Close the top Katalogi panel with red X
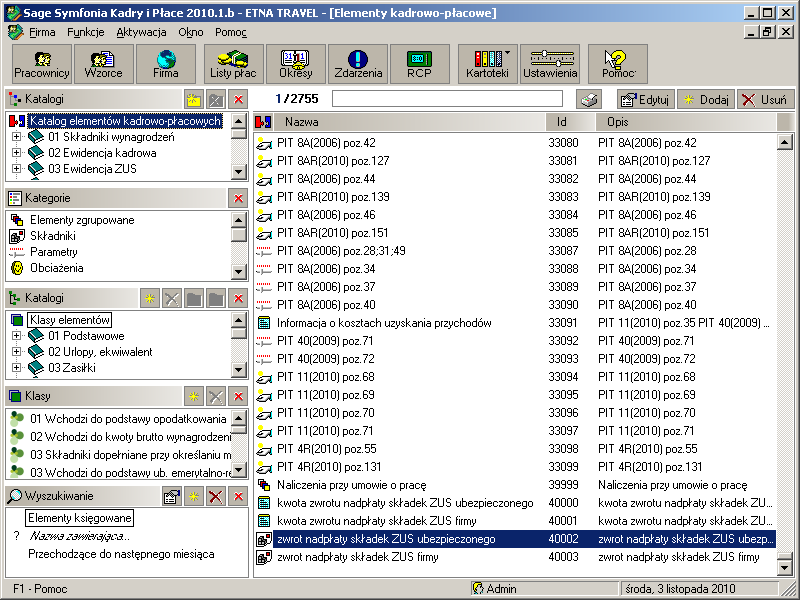800x600 pixels. (x=238, y=99)
